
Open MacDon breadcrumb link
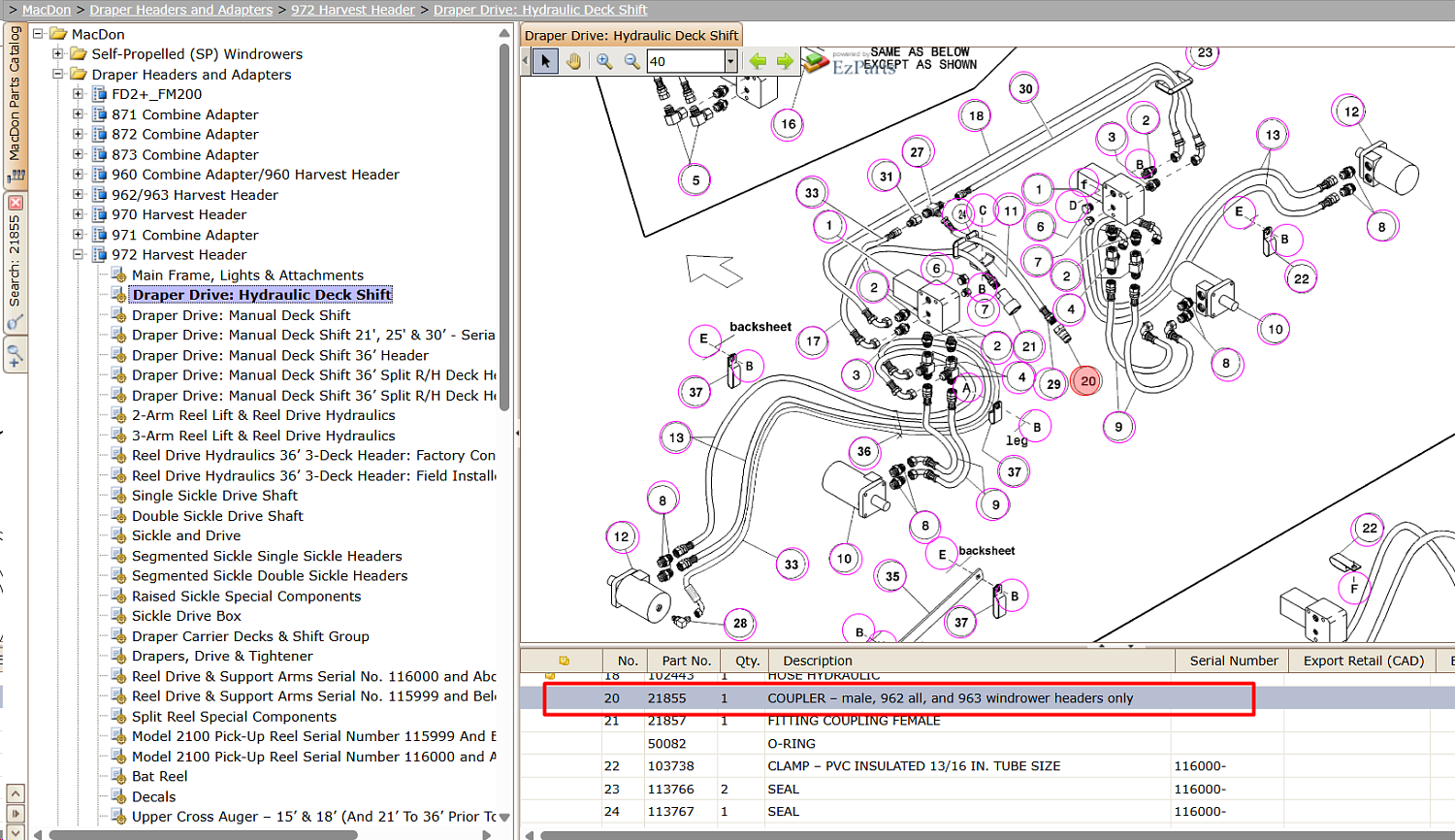47,10
